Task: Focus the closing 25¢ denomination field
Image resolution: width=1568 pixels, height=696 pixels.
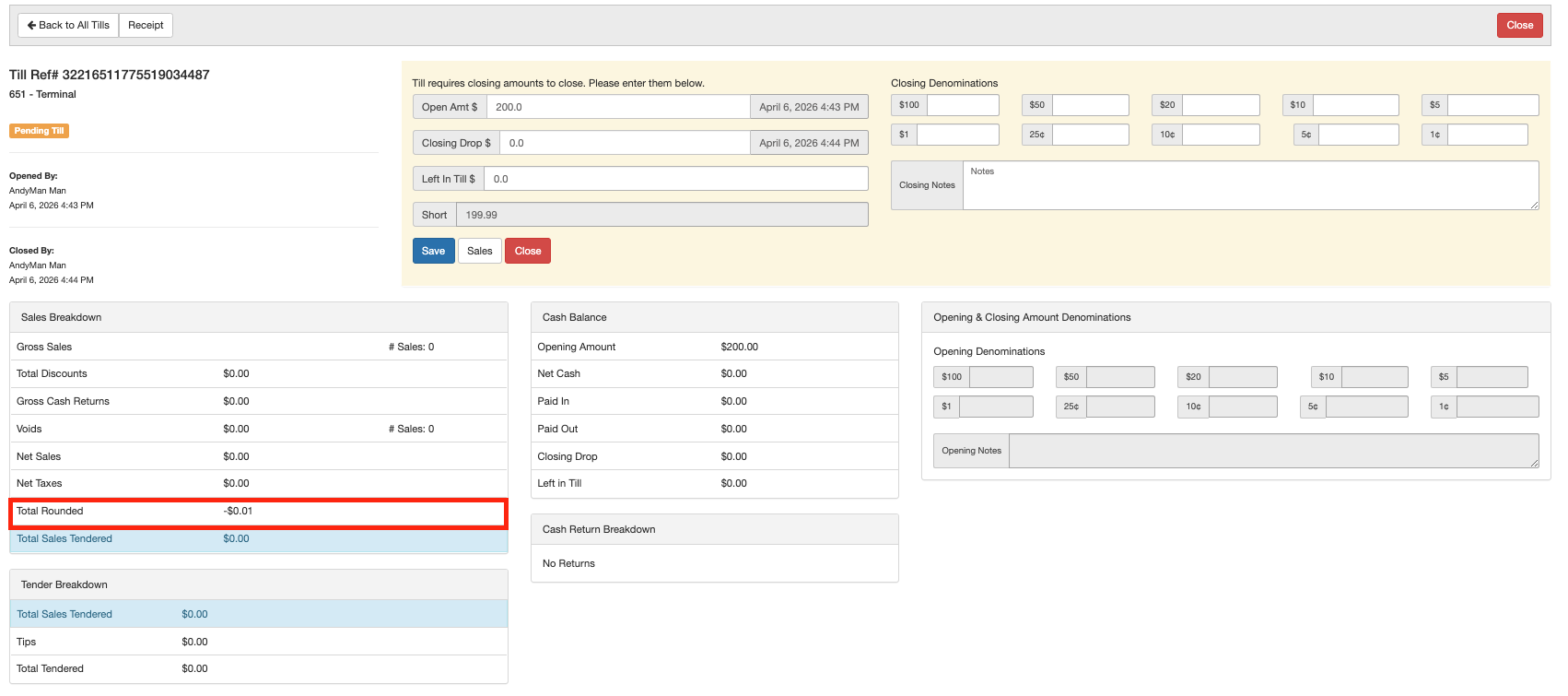Action: pyautogui.click(x=1090, y=135)
